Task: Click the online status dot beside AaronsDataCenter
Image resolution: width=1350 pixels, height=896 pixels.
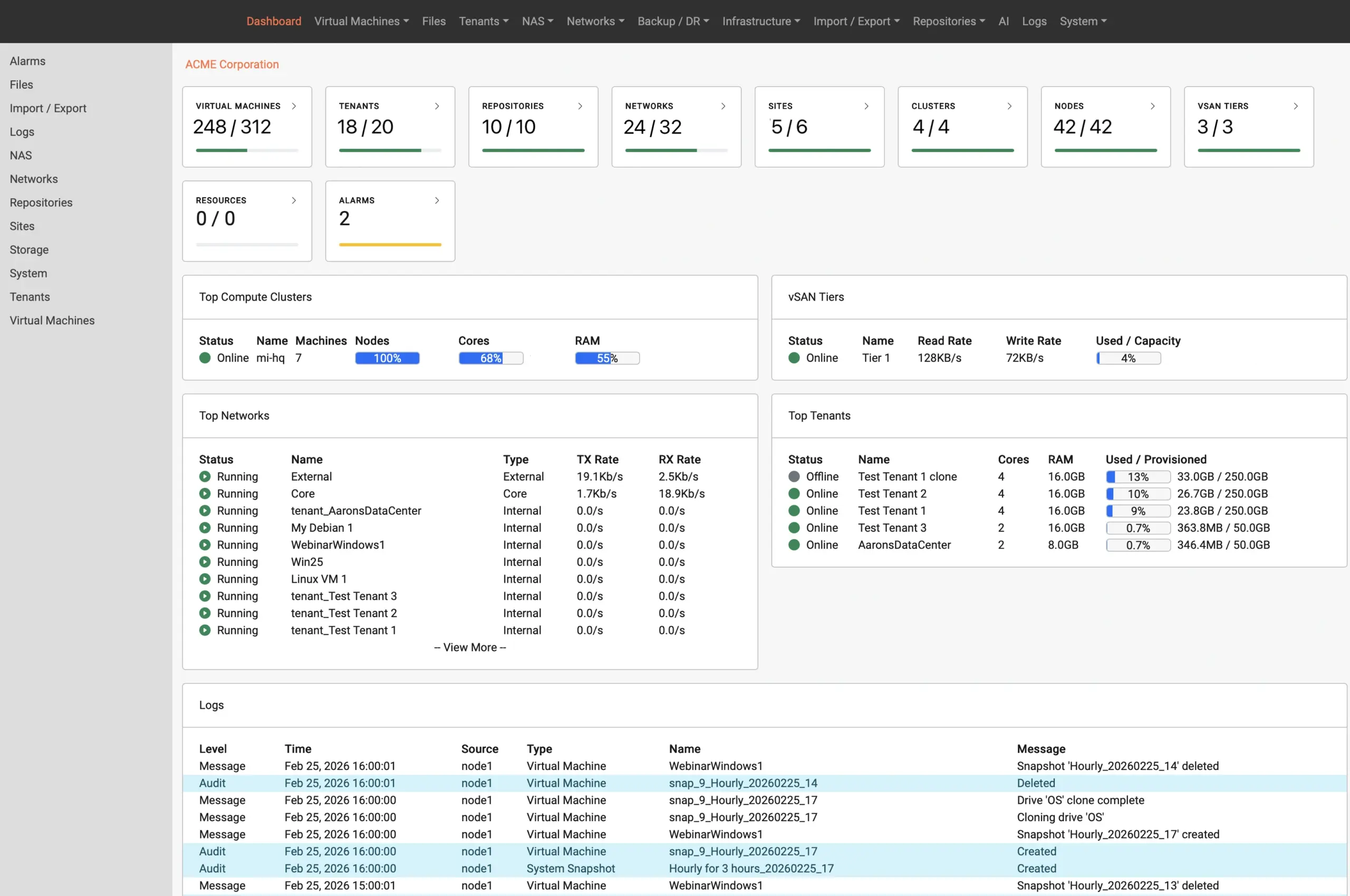Action: click(794, 545)
